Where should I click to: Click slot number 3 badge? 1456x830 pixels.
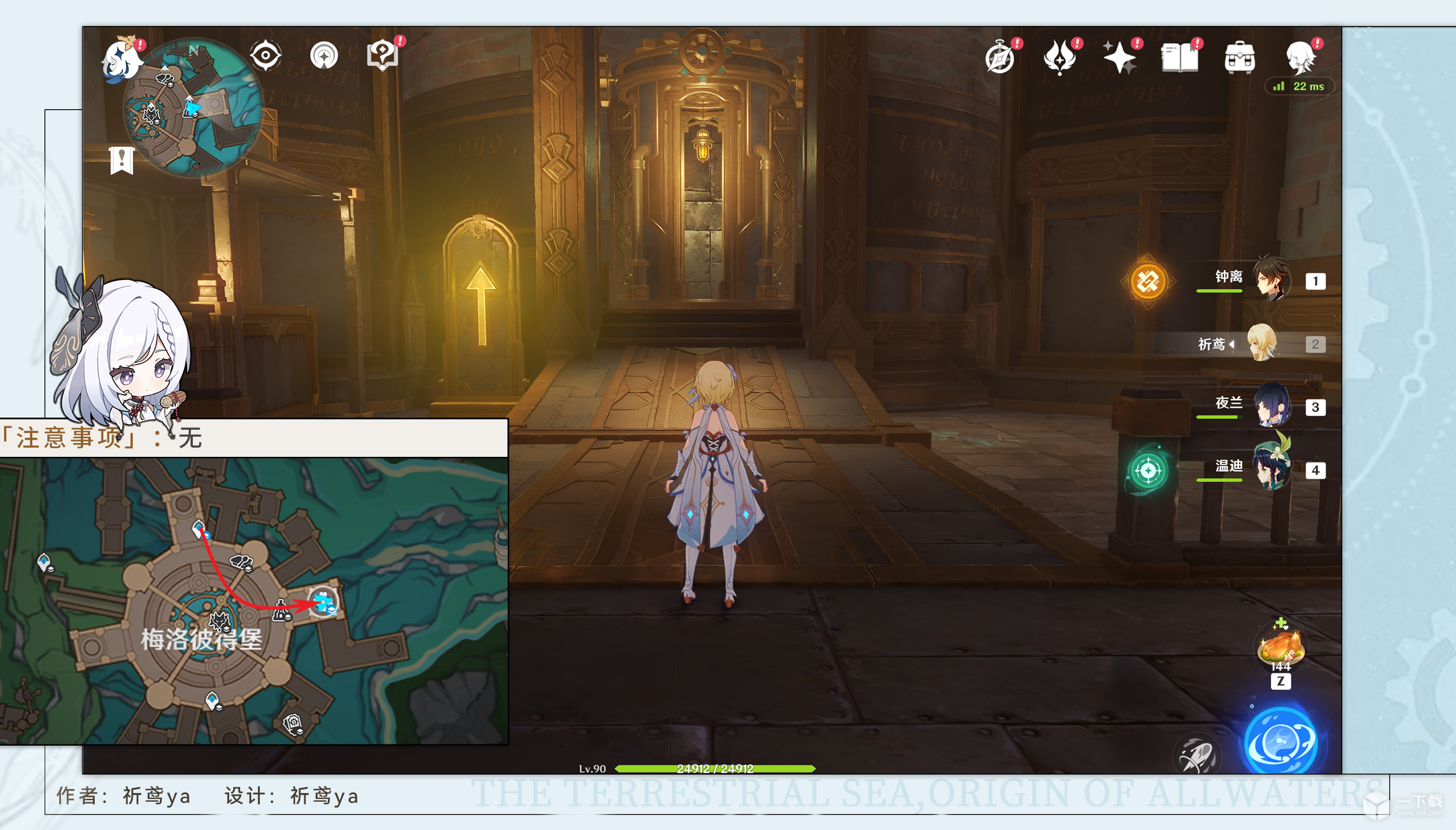(x=1315, y=407)
